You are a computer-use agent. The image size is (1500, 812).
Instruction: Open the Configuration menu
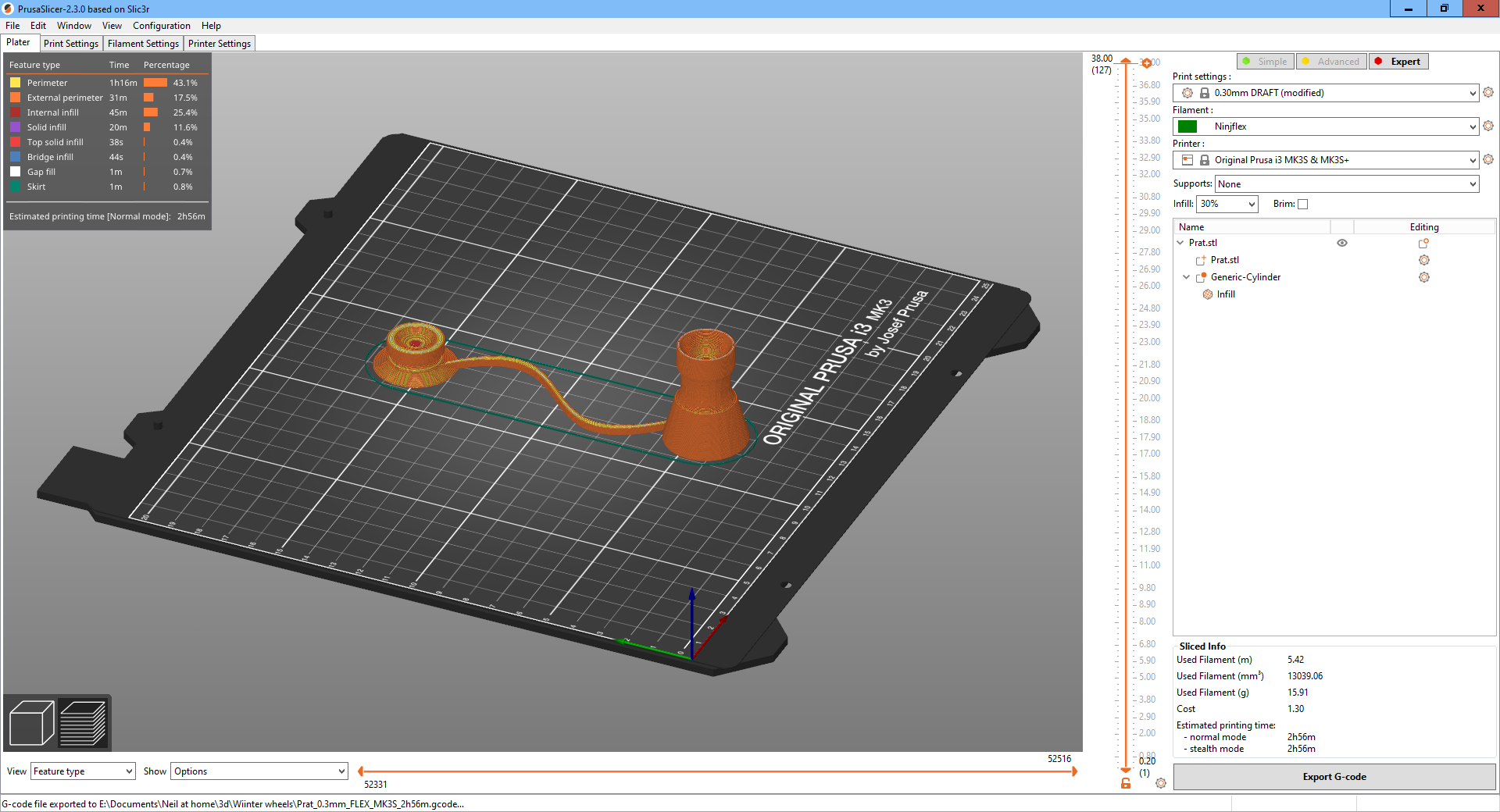click(x=161, y=26)
